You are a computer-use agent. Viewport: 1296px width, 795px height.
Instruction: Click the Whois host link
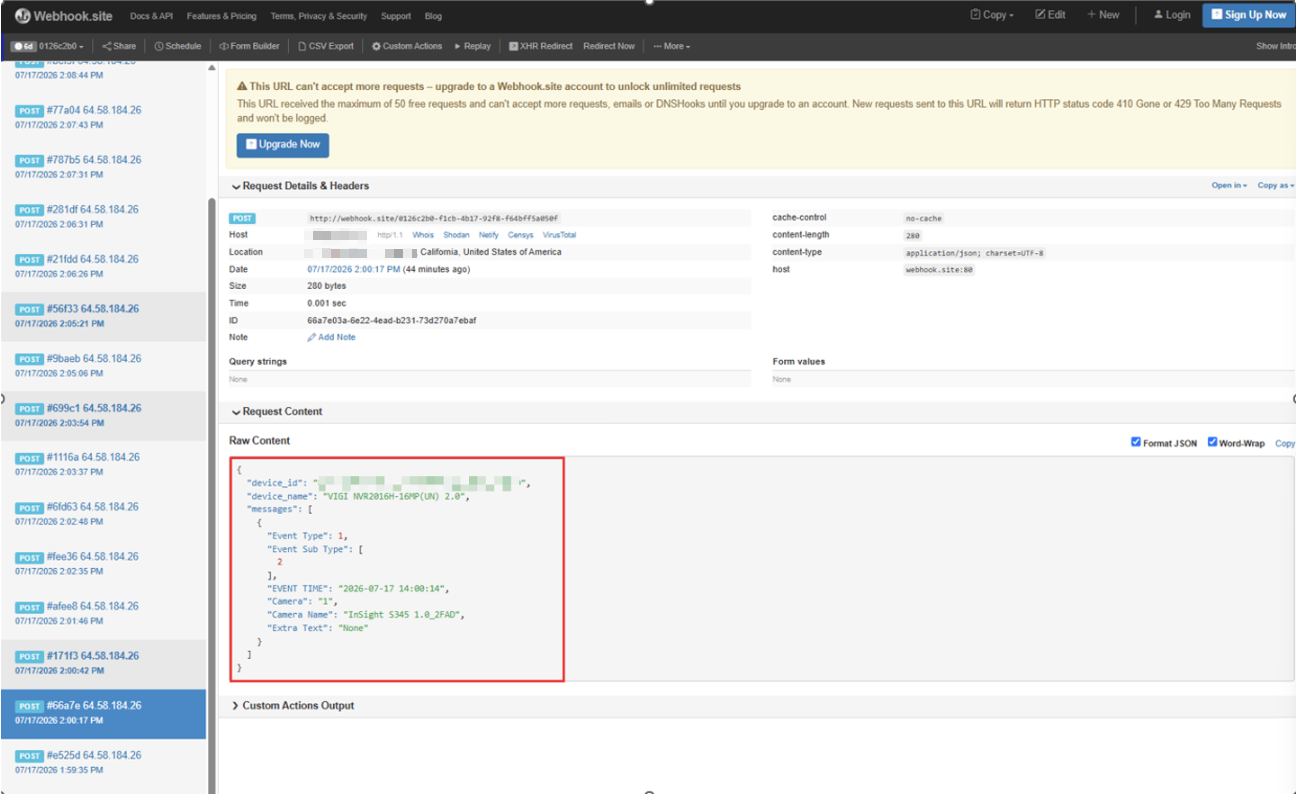point(423,235)
